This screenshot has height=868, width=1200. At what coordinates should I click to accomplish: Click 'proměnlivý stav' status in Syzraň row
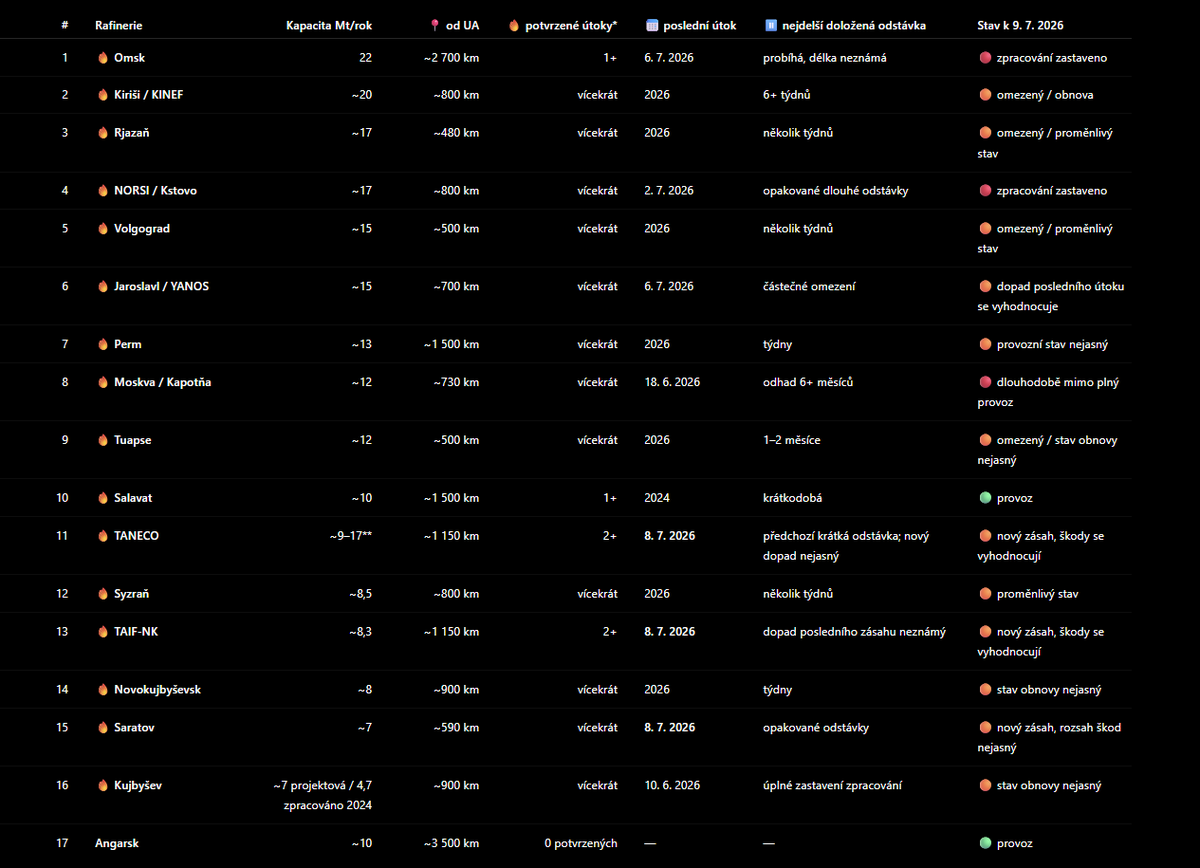pos(1037,594)
